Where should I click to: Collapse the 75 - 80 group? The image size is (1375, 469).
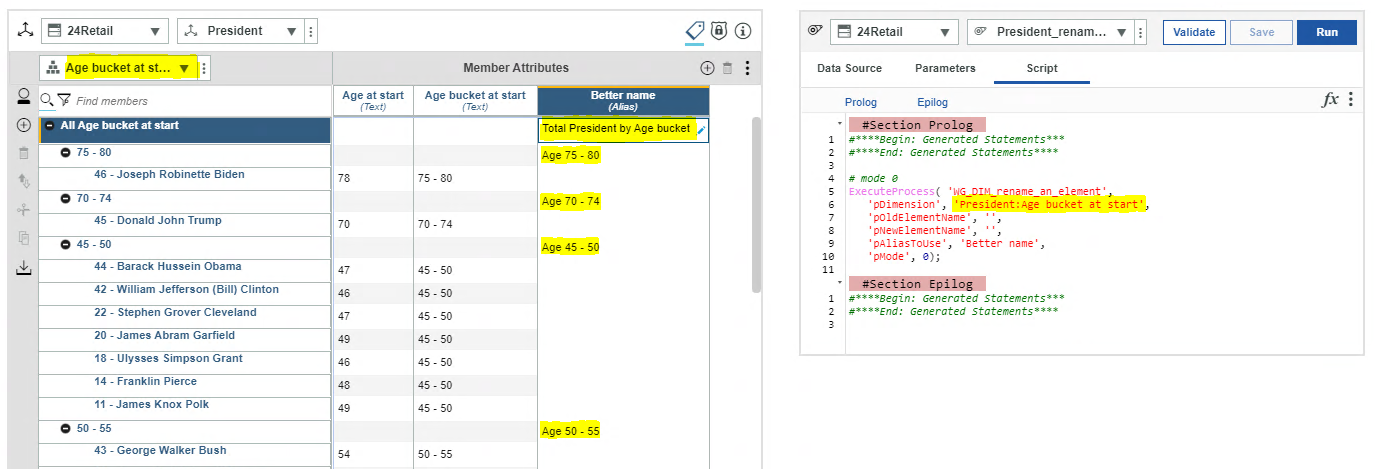(x=66, y=153)
